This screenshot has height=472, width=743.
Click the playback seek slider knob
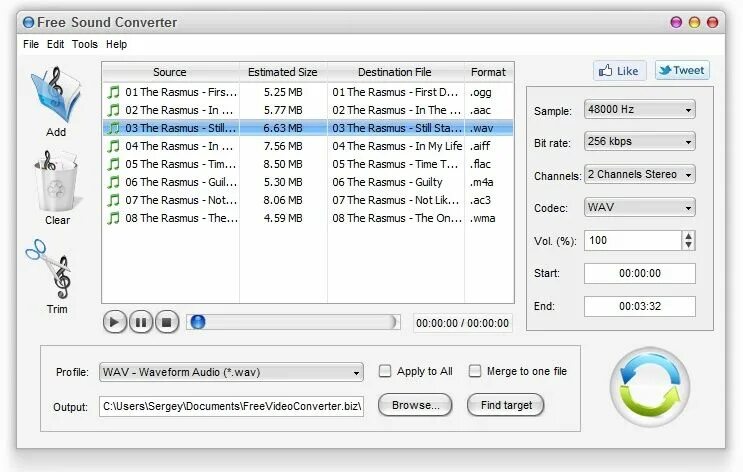(198, 322)
